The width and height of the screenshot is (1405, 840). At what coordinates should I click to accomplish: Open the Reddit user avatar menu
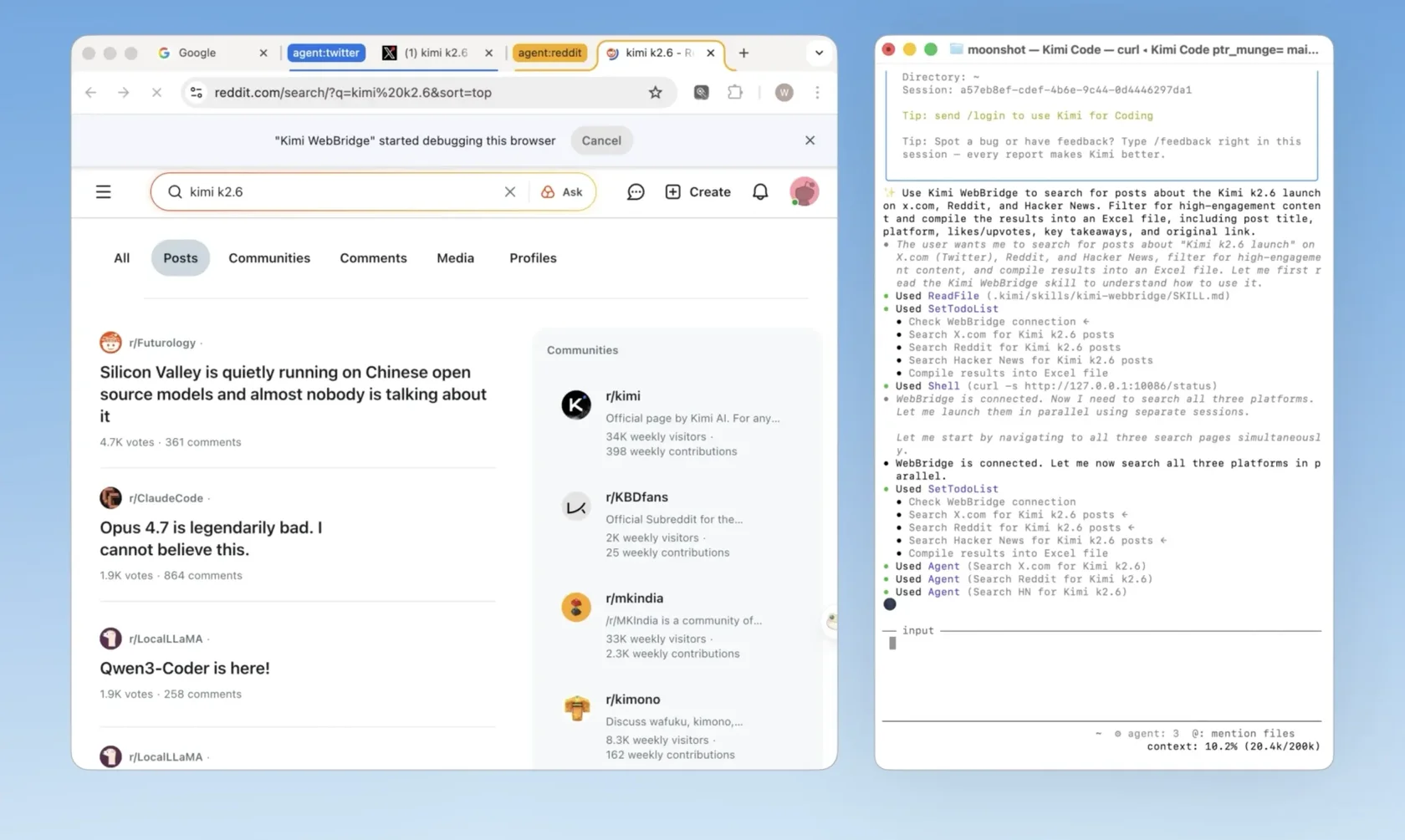point(804,192)
